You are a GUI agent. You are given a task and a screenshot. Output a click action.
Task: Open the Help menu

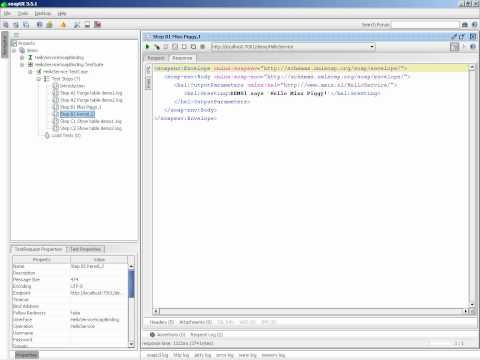(62, 13)
